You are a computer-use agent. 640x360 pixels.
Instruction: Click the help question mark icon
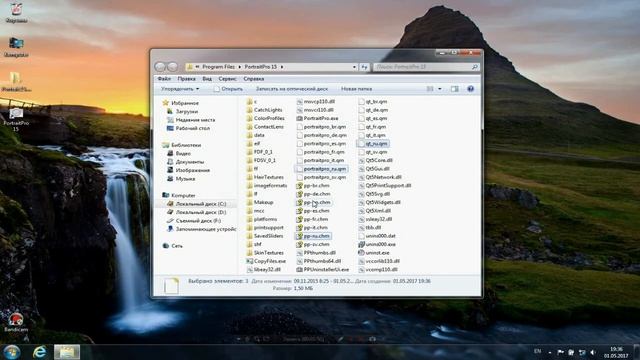click(470, 89)
